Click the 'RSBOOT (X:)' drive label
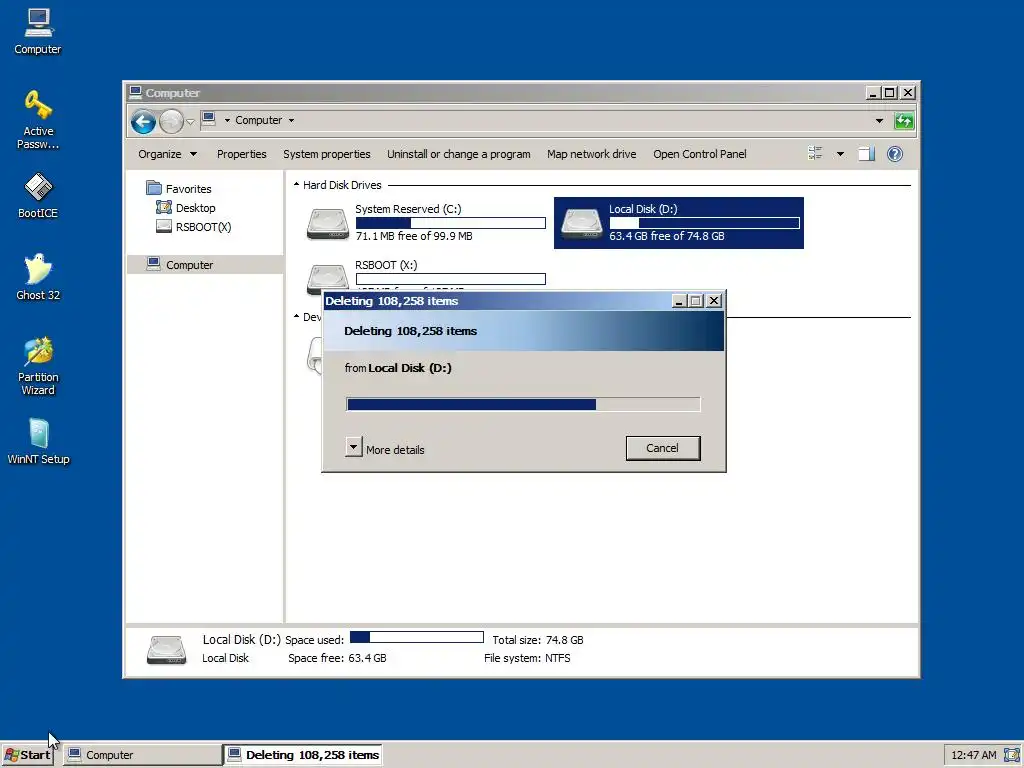 386,264
